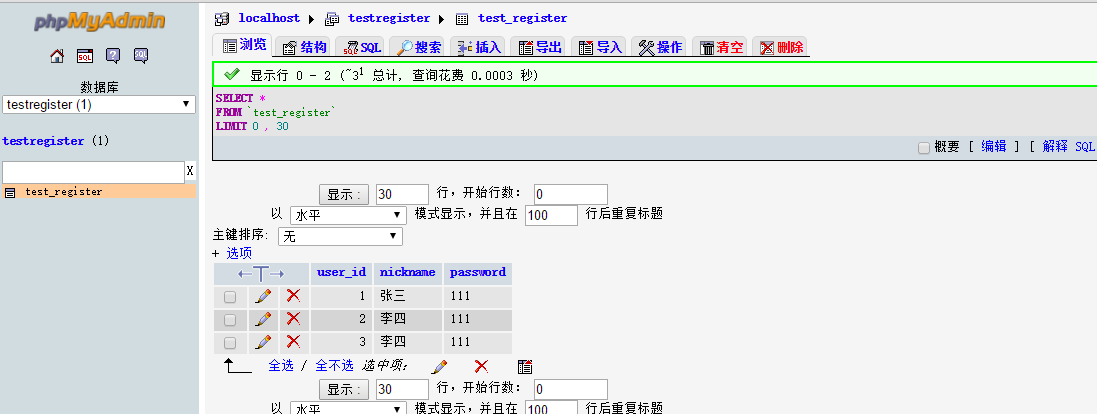Click the upper repeat-headers field showing 100
Image resolution: width=1097 pixels, height=414 pixels.
click(x=551, y=215)
